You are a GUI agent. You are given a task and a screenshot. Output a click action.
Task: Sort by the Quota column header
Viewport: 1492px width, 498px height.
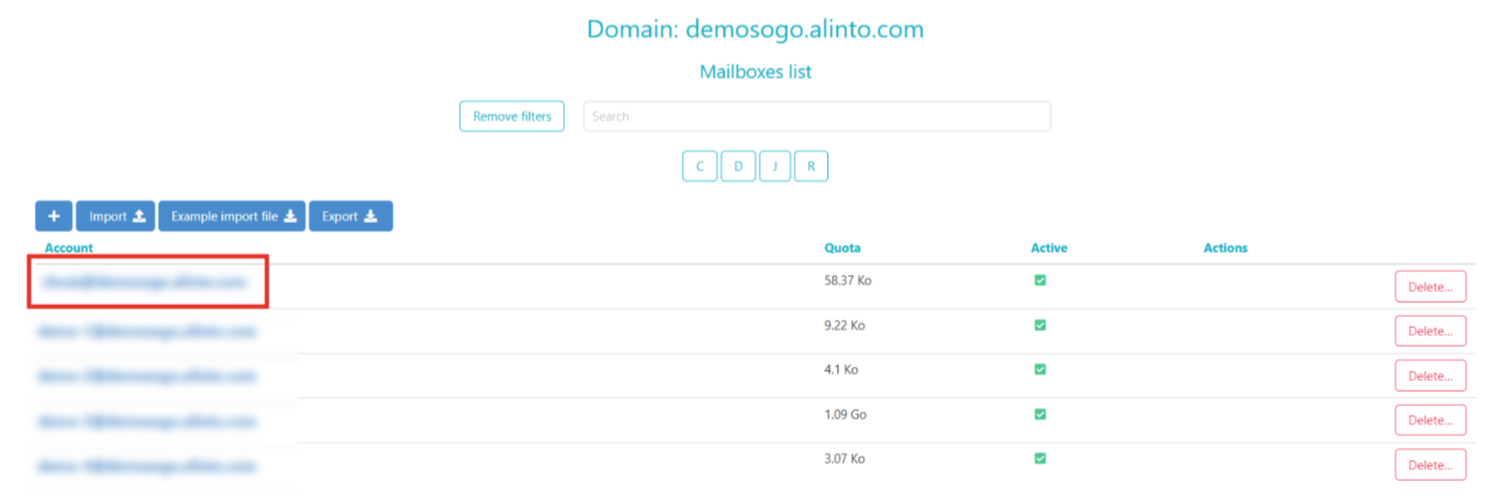tap(842, 248)
